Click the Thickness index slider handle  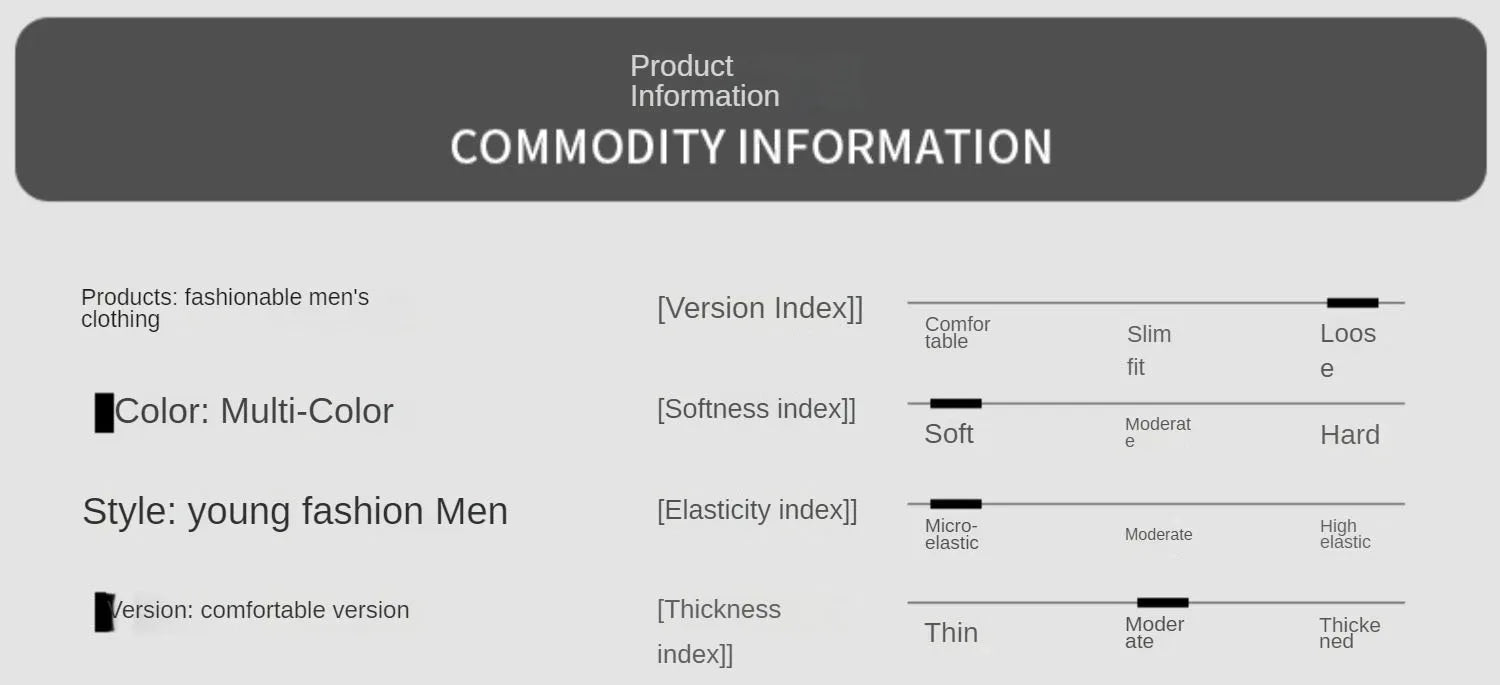pos(1162,603)
